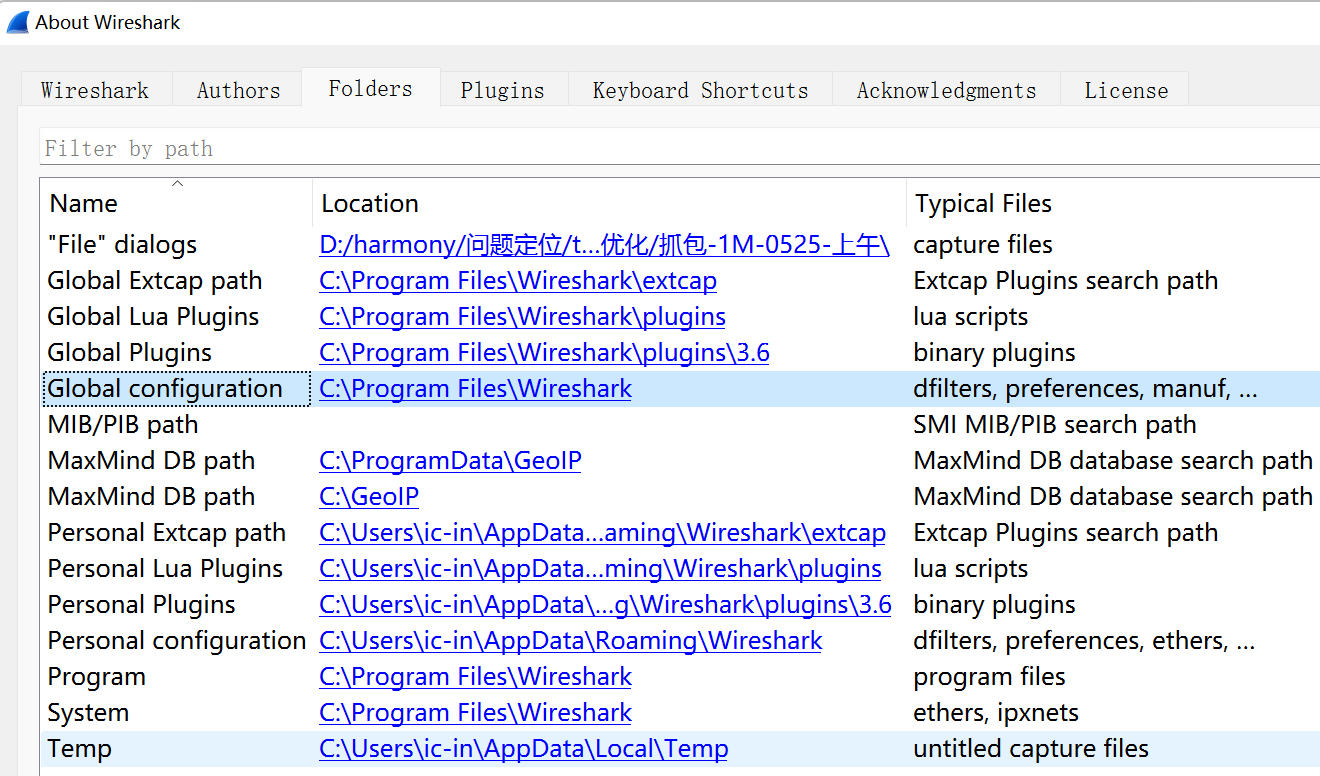Open the AppData\Roaming\Wireshark link
The height and width of the screenshot is (776, 1320).
click(570, 641)
